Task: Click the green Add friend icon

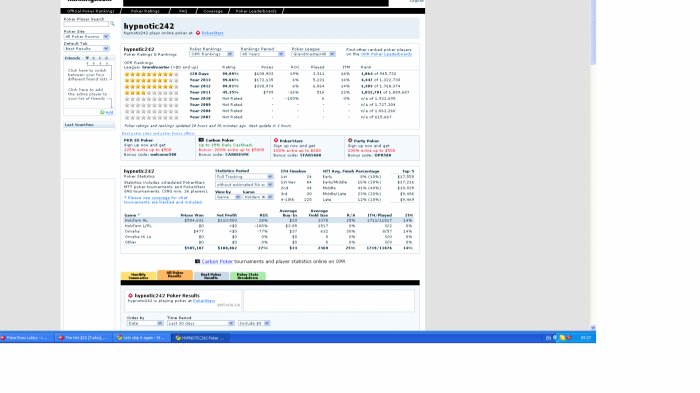Action: pos(102,113)
